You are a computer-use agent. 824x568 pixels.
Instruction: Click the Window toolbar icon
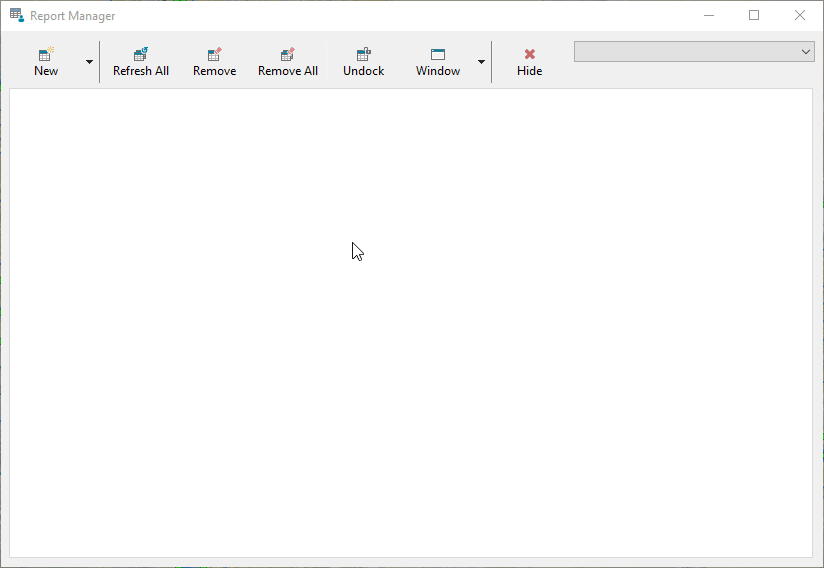pyautogui.click(x=438, y=54)
